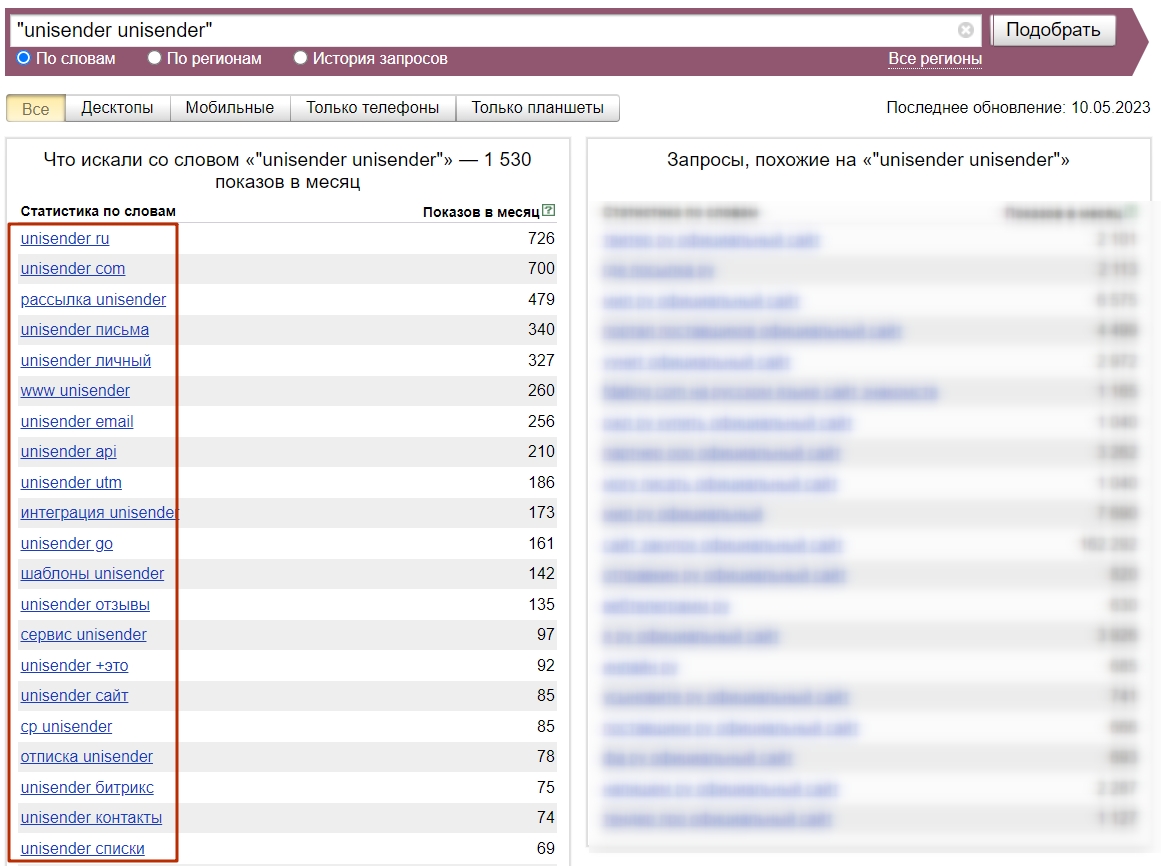Click the impressions value 142
The image size is (1171, 866).
[541, 573]
